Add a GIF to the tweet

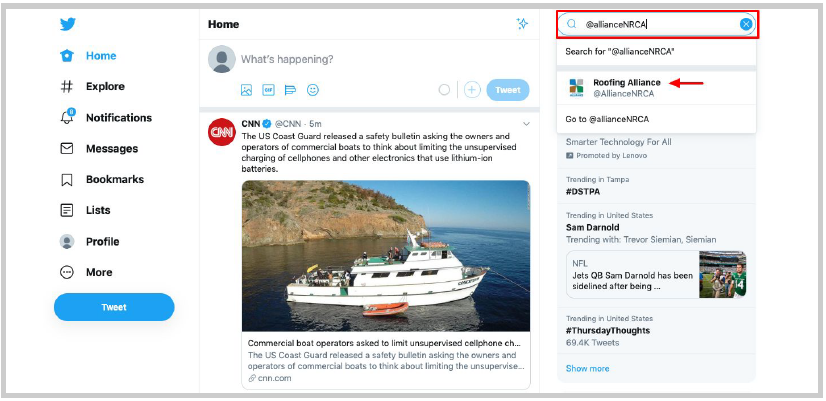pyautogui.click(x=268, y=90)
